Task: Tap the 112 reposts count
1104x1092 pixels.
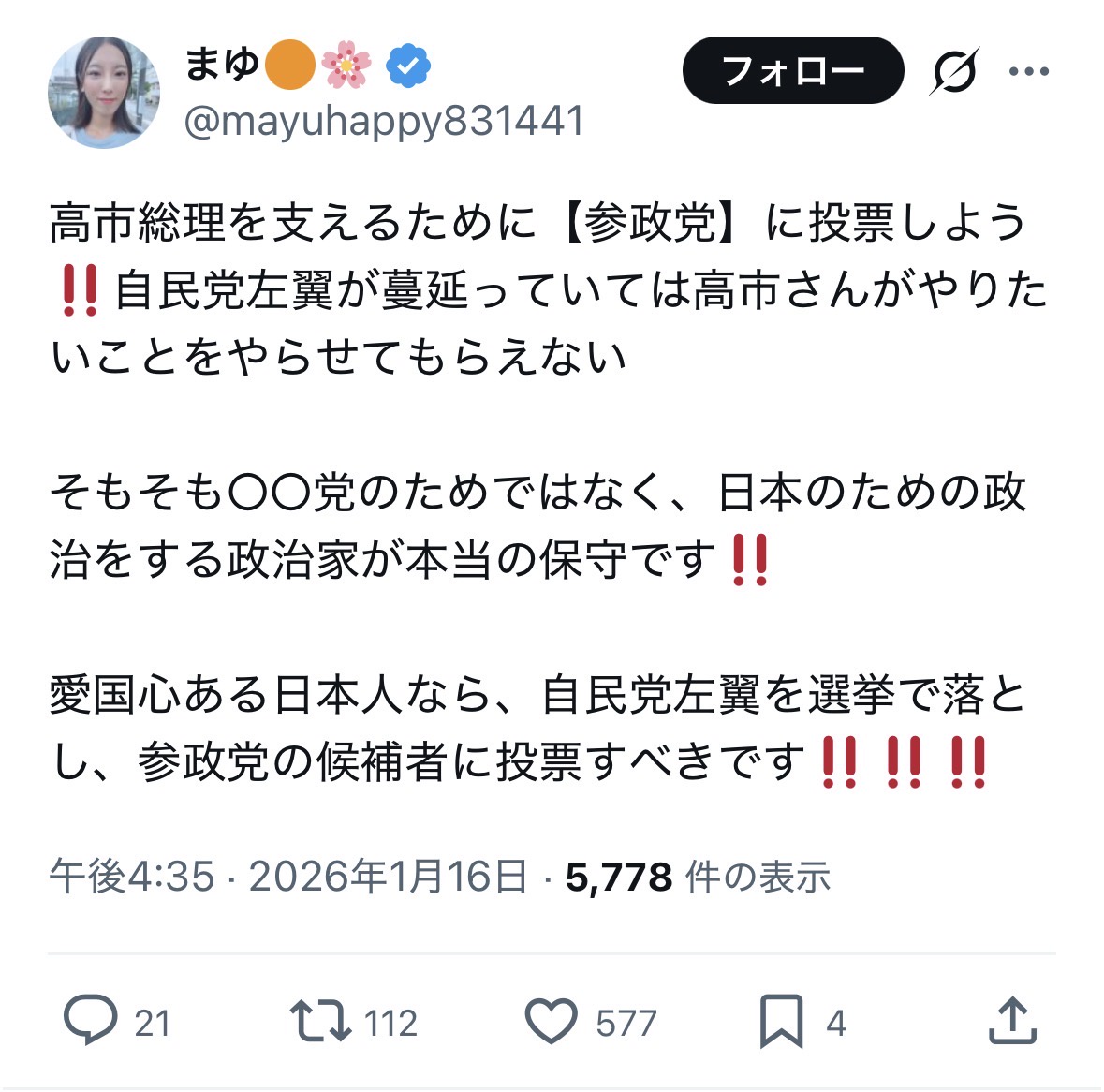Action: tap(390, 1023)
